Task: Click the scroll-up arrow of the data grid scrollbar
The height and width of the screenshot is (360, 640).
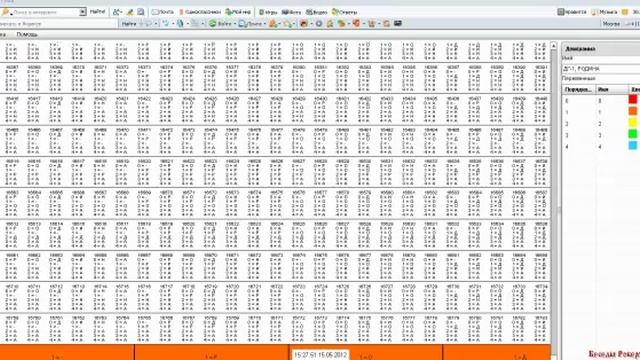Action: coord(553,46)
